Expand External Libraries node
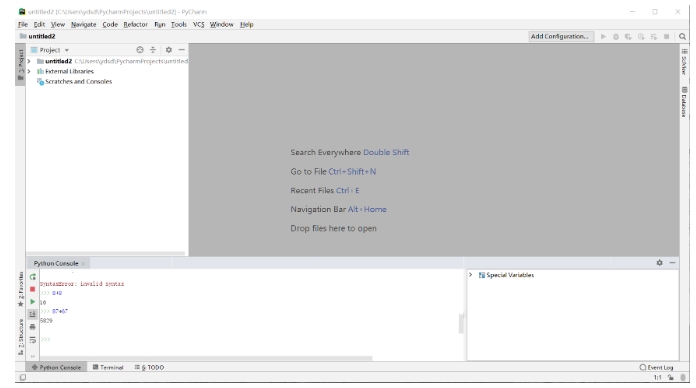Screen dimensions: 696x388 [29, 71]
